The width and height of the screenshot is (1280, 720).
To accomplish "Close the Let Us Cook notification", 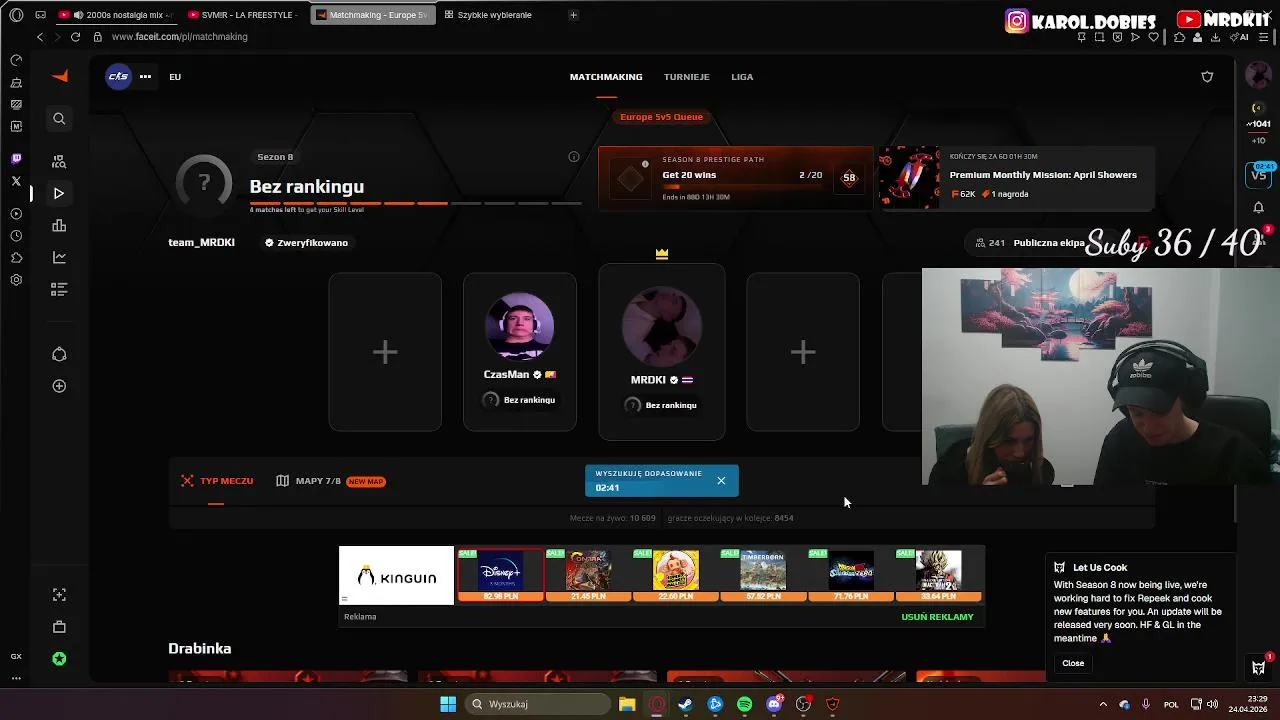I will point(1073,663).
